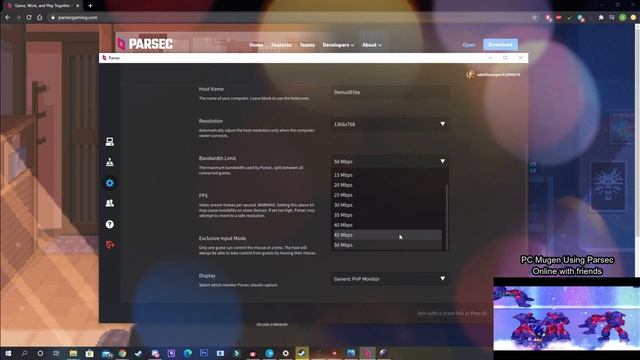Screen dimensions: 640x360
Task: Open Microsoft Store from the taskbar
Action: tap(89, 353)
